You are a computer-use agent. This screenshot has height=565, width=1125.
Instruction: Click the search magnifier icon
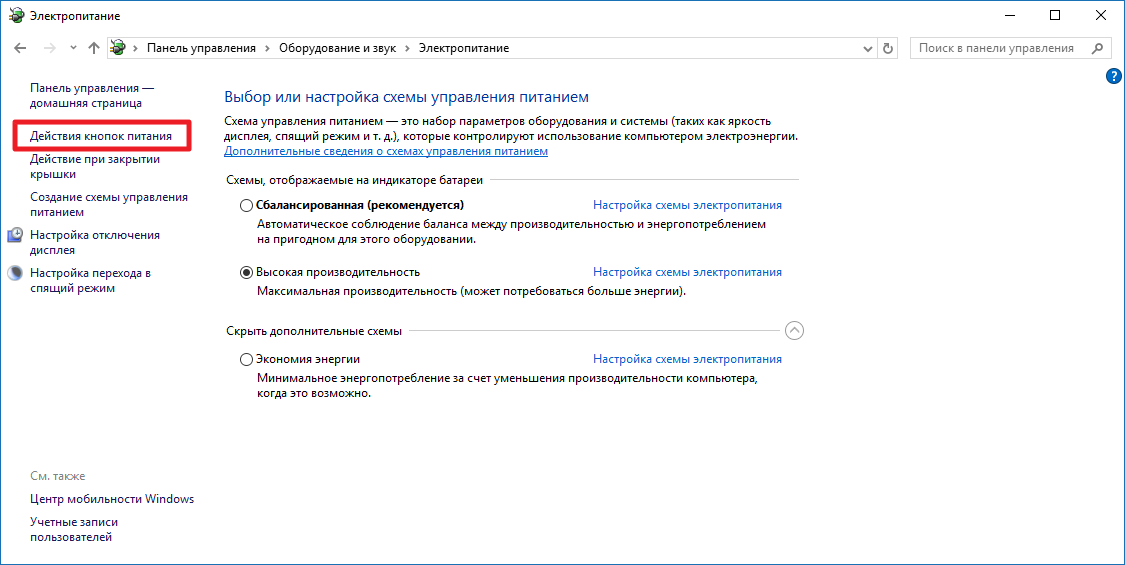1097,48
